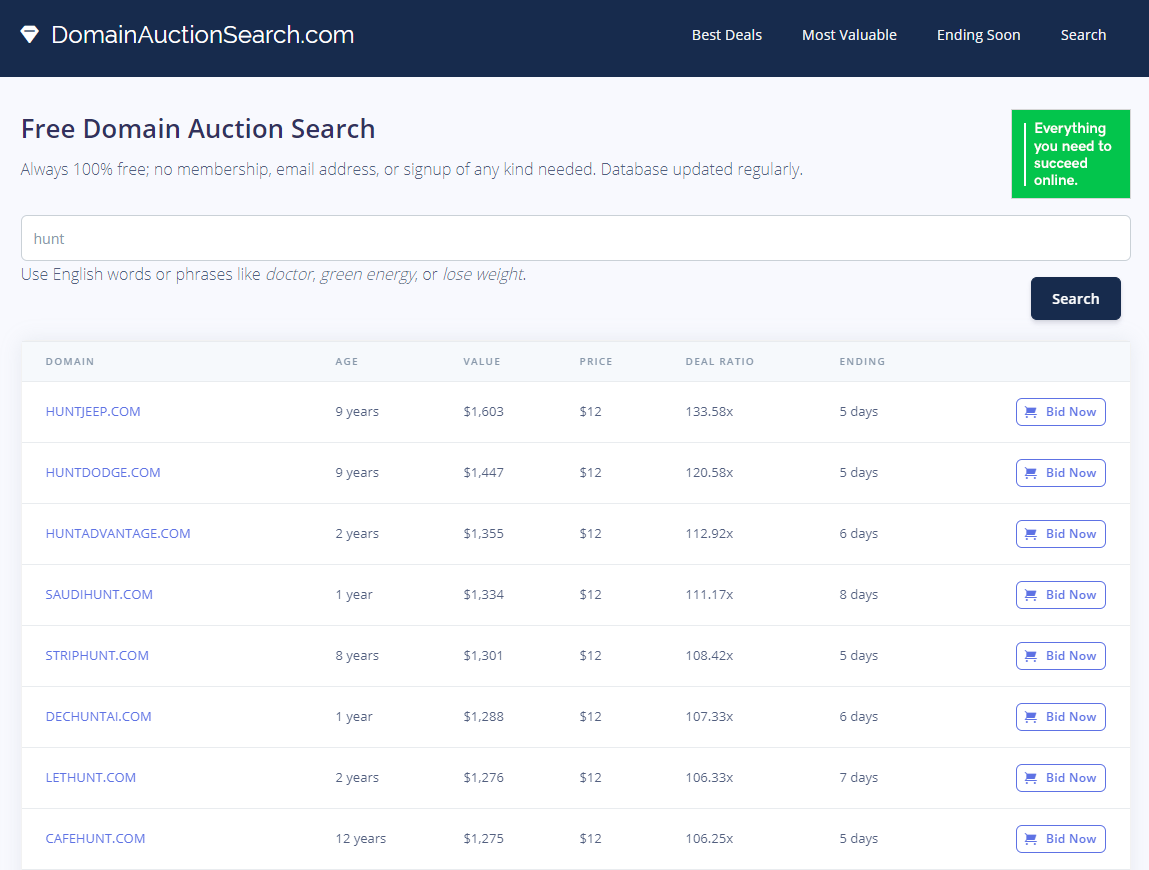Go to Best Deals page
Image resolution: width=1149 pixels, height=870 pixels.
[x=727, y=35]
